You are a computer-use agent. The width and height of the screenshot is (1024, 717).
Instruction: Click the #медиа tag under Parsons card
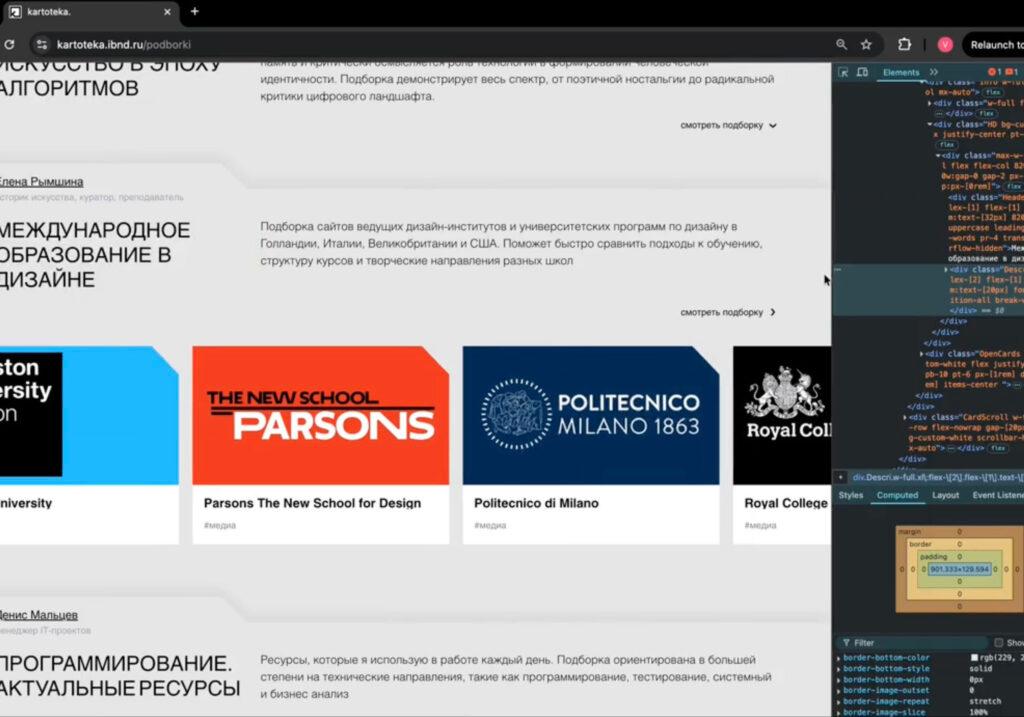point(219,525)
